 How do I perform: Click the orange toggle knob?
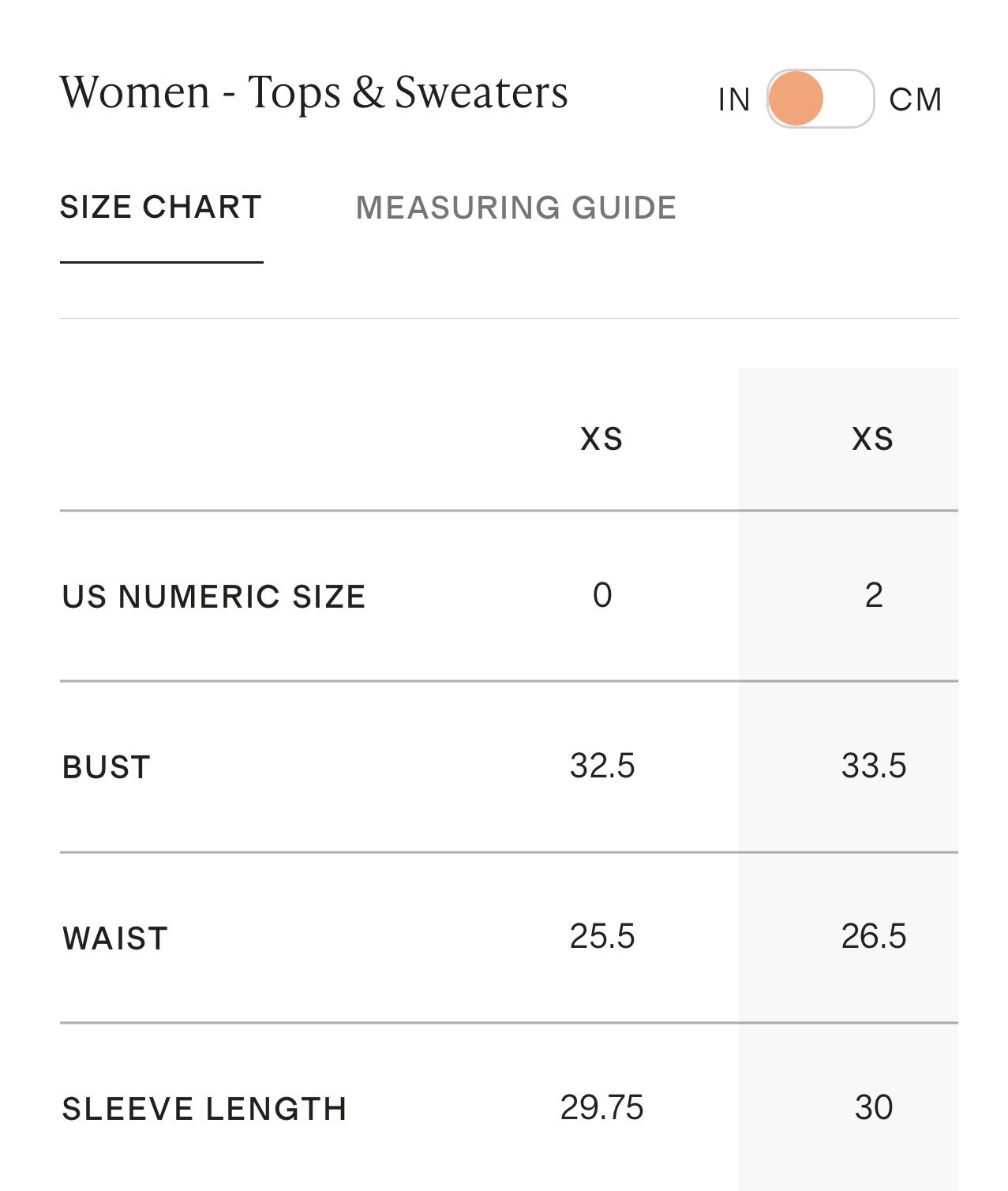point(796,99)
